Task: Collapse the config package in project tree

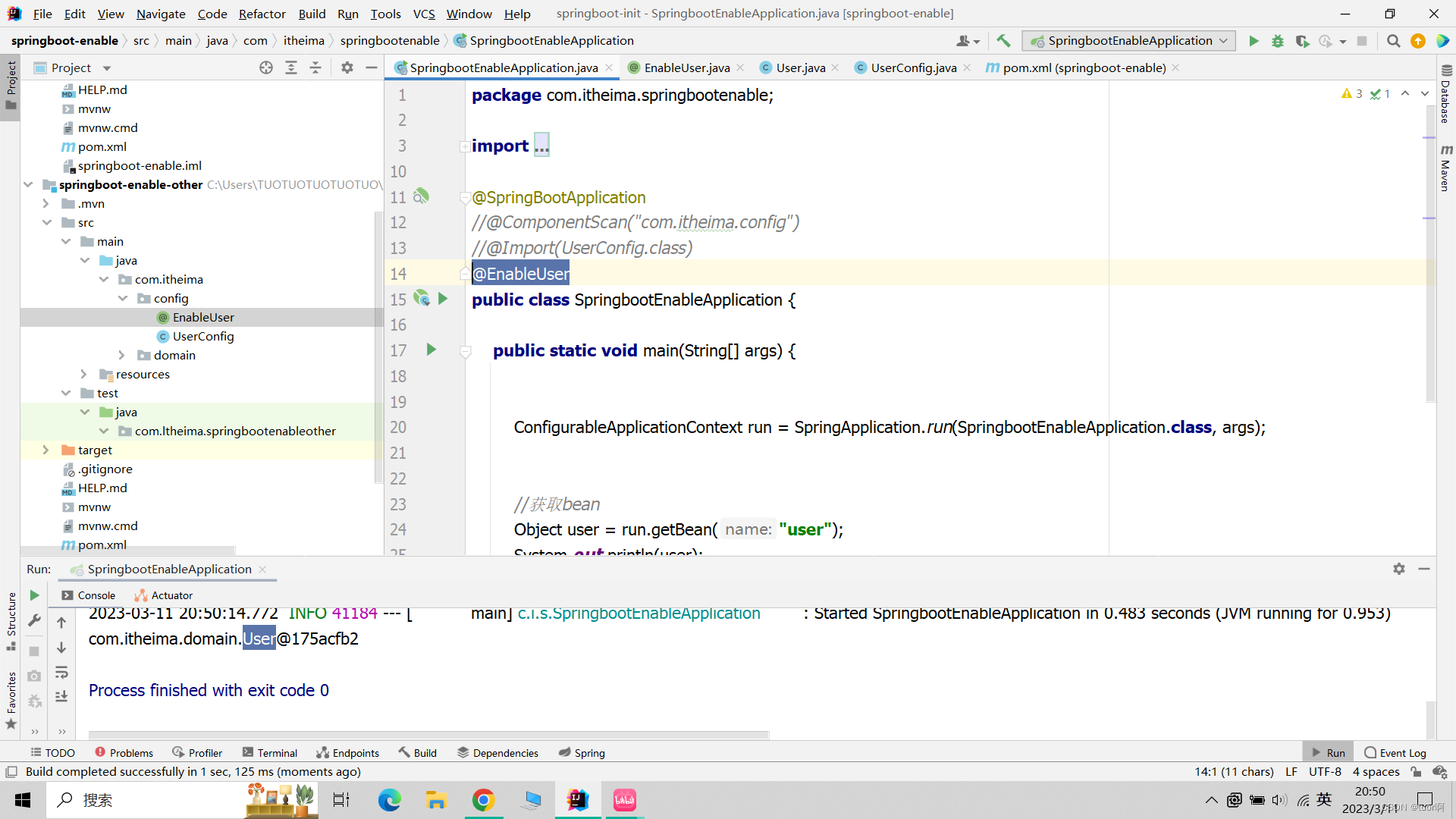Action: click(x=123, y=298)
